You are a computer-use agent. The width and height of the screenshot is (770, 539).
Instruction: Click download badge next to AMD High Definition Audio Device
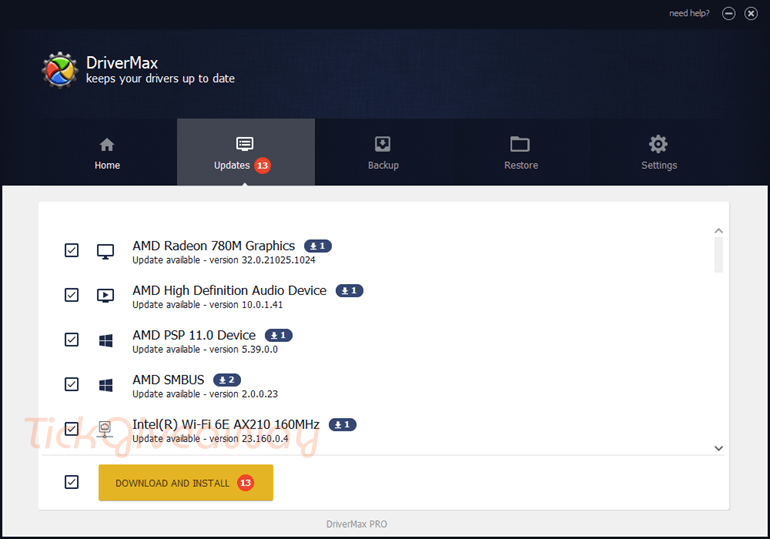point(349,291)
